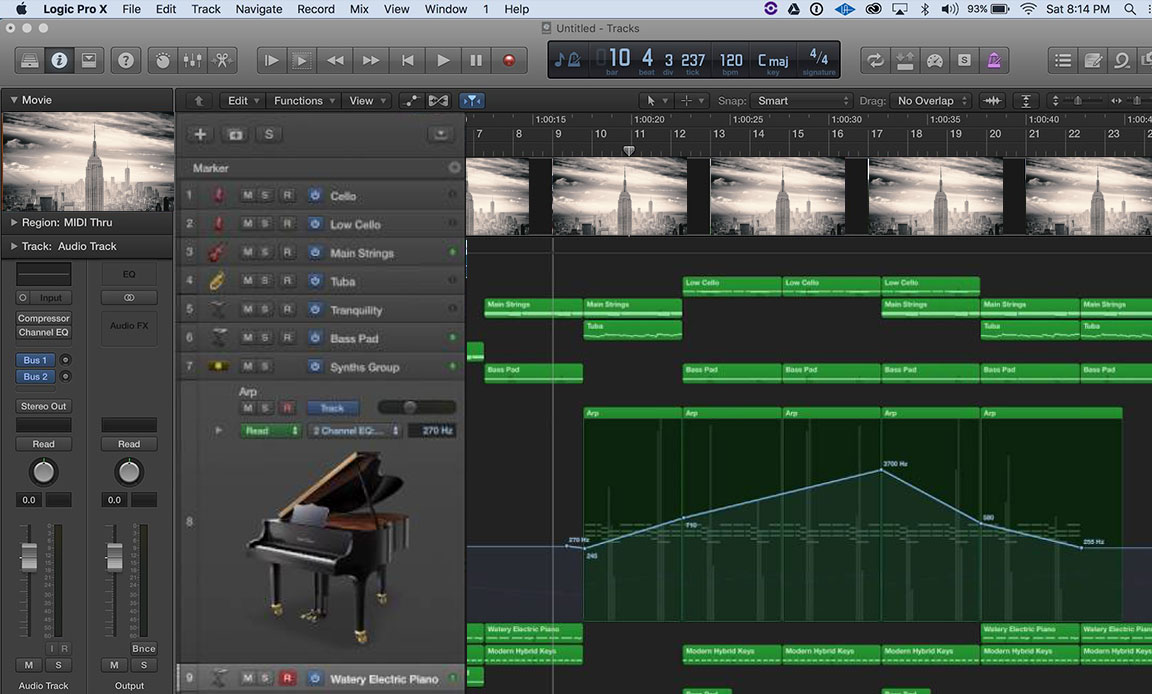Click the Bus 1 send button
Screen dimensions: 1152x694
[35, 360]
